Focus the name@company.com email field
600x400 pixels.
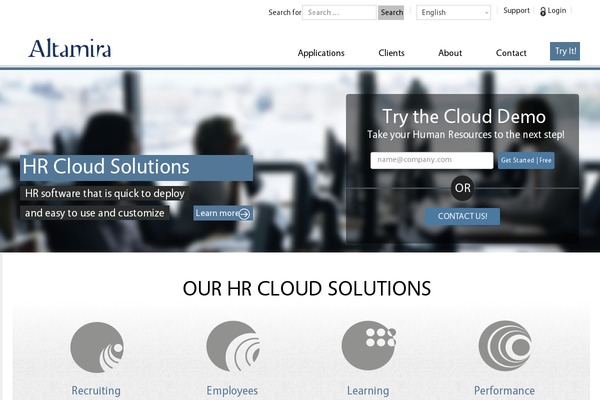[x=432, y=160]
